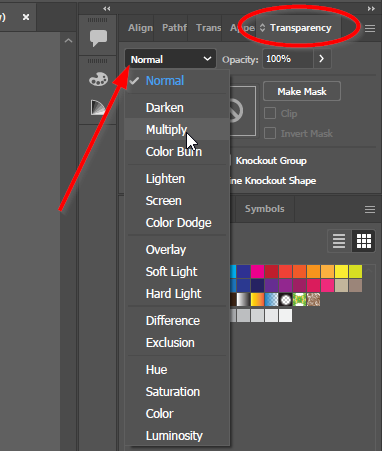Switch to the Transform tab
This screenshot has width=382, height=451.
[x=208, y=28]
